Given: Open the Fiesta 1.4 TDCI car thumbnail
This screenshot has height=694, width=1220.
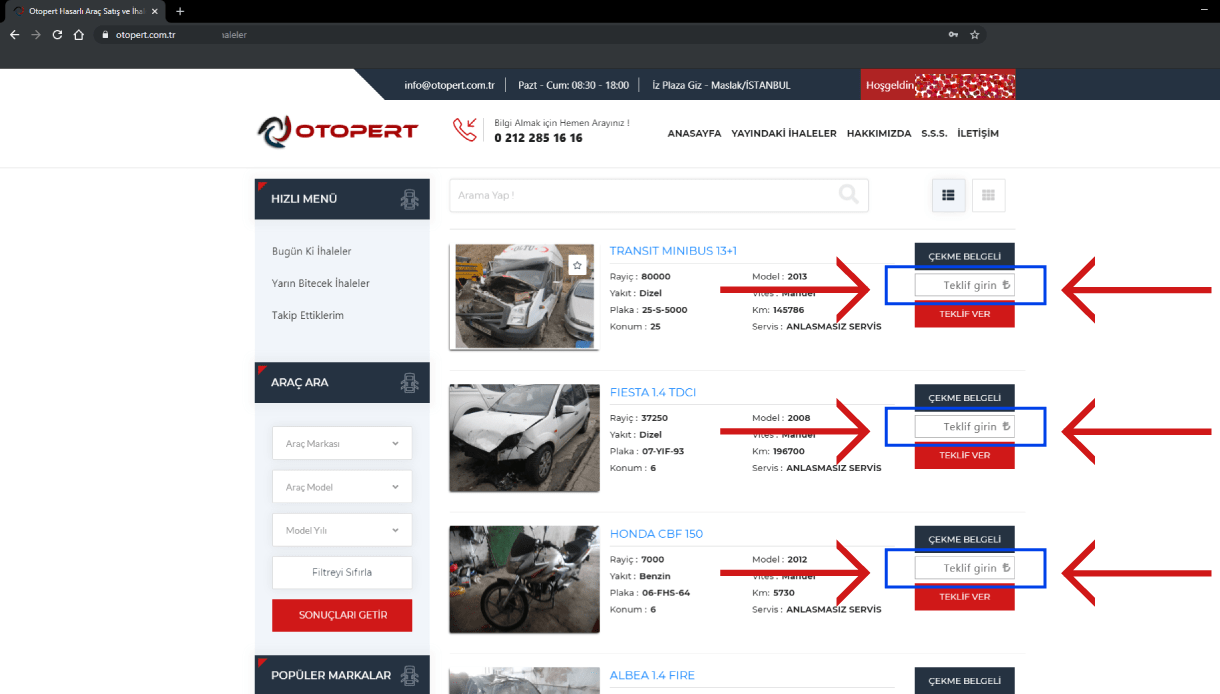Looking at the screenshot, I should [x=524, y=438].
